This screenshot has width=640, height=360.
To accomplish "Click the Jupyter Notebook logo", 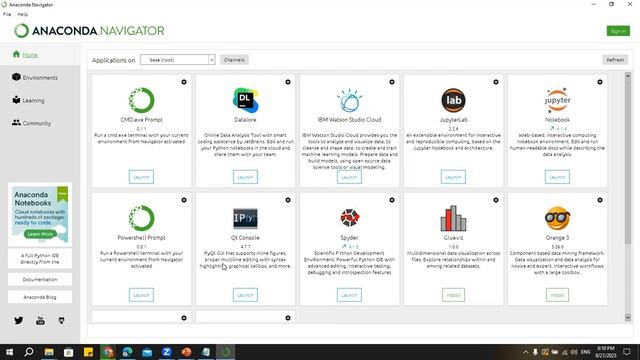I will [x=558, y=100].
